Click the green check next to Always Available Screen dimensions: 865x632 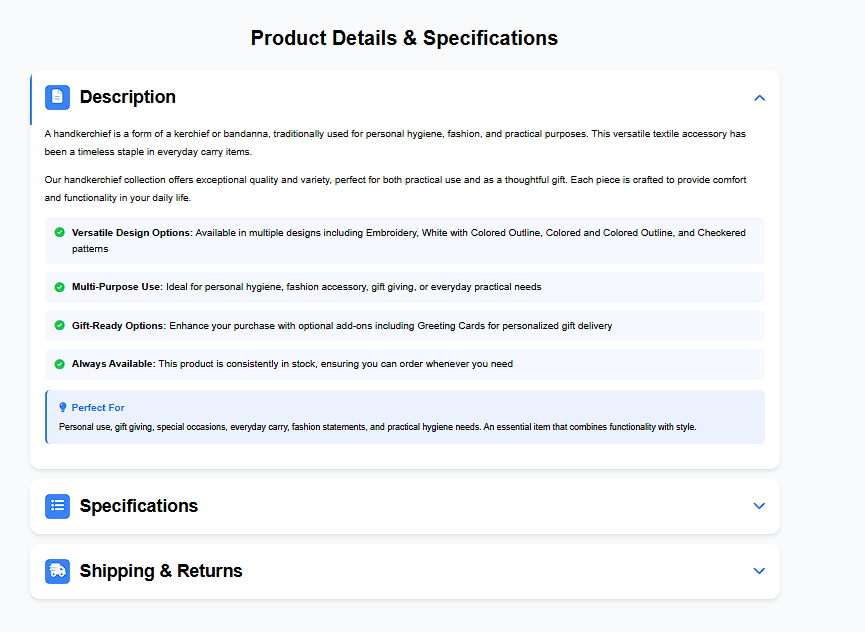pyautogui.click(x=60, y=364)
